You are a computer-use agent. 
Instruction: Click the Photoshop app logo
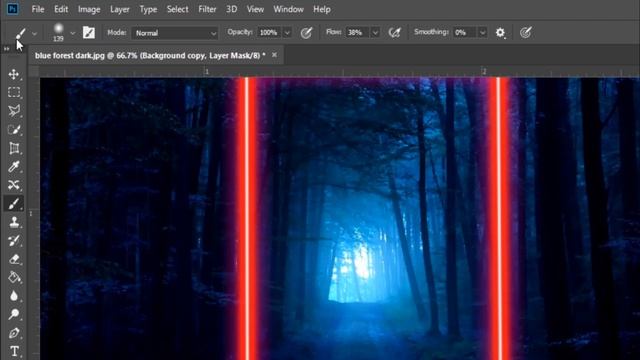(x=13, y=9)
